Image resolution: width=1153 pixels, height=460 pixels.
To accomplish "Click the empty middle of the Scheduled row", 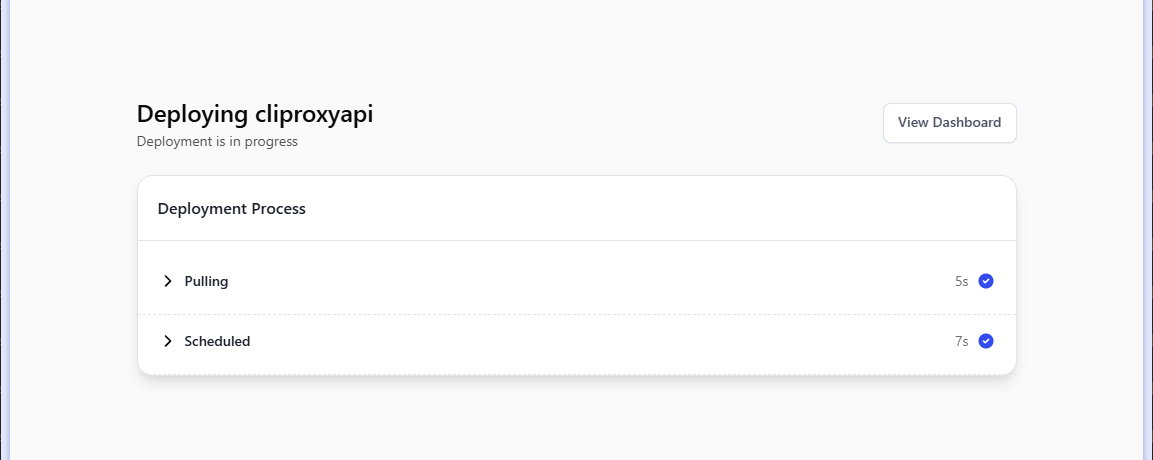I will click(x=576, y=341).
